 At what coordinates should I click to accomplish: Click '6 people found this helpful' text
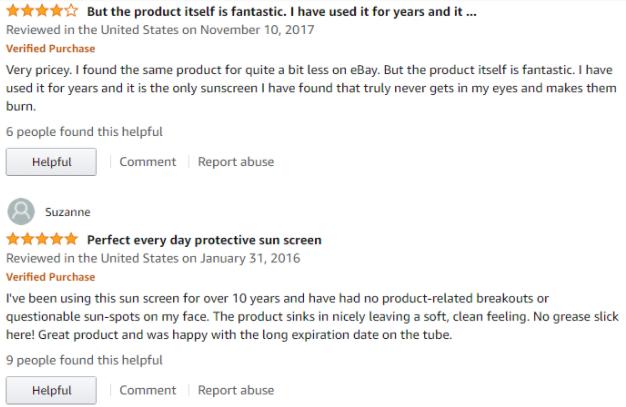point(84,132)
